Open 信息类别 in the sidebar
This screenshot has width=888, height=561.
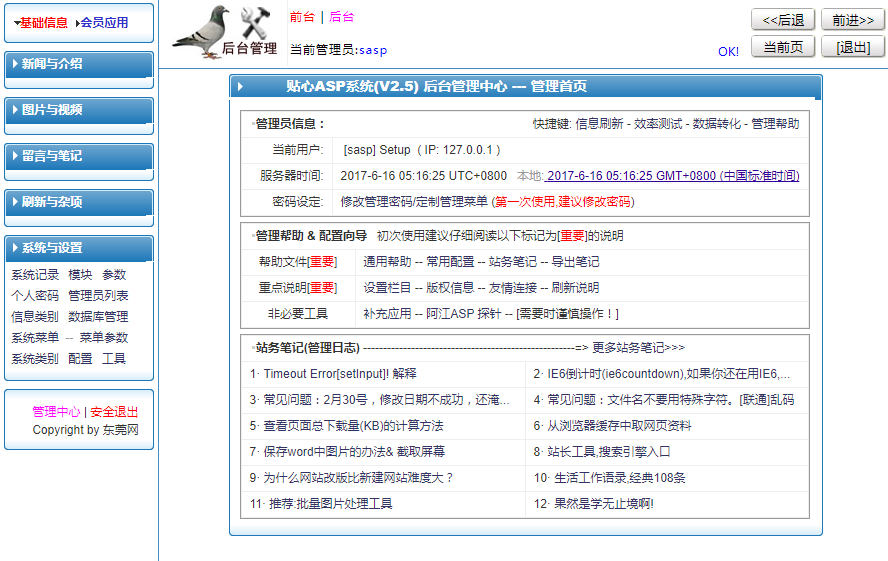pos(35,316)
